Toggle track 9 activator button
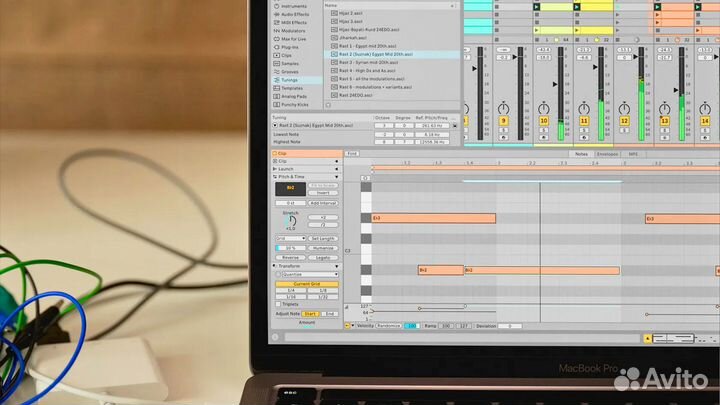The width and height of the screenshot is (720, 405). click(503, 121)
